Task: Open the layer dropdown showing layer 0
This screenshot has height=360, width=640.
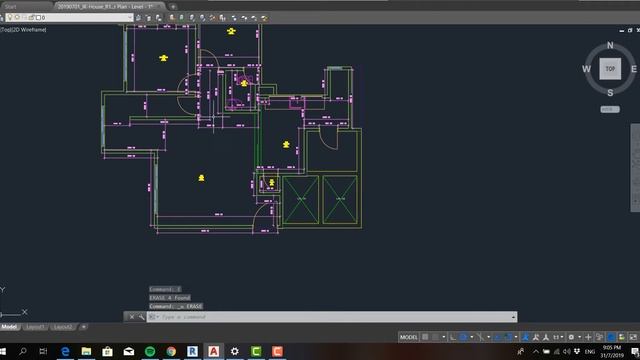Action: [68, 18]
